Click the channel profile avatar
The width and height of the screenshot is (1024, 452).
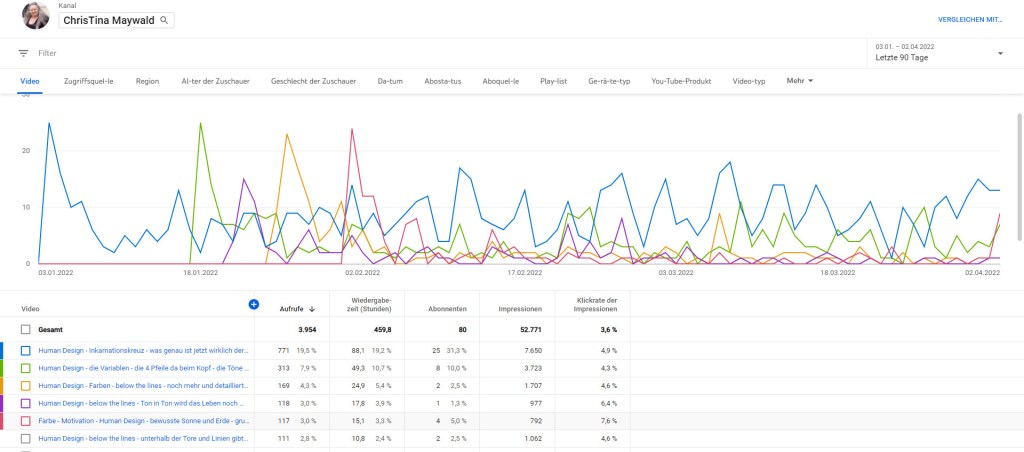[35, 16]
